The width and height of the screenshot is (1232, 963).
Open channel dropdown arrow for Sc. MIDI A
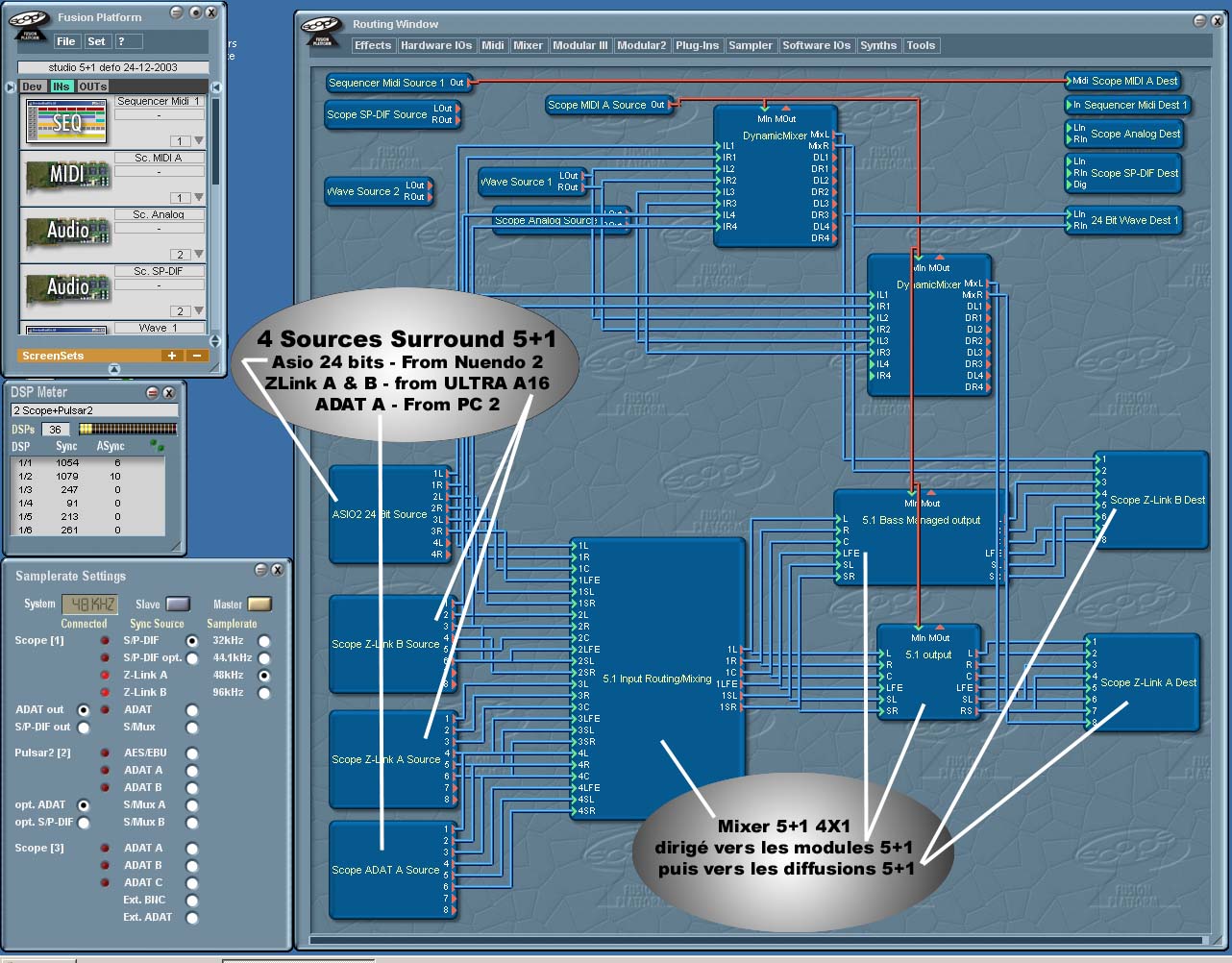click(199, 198)
